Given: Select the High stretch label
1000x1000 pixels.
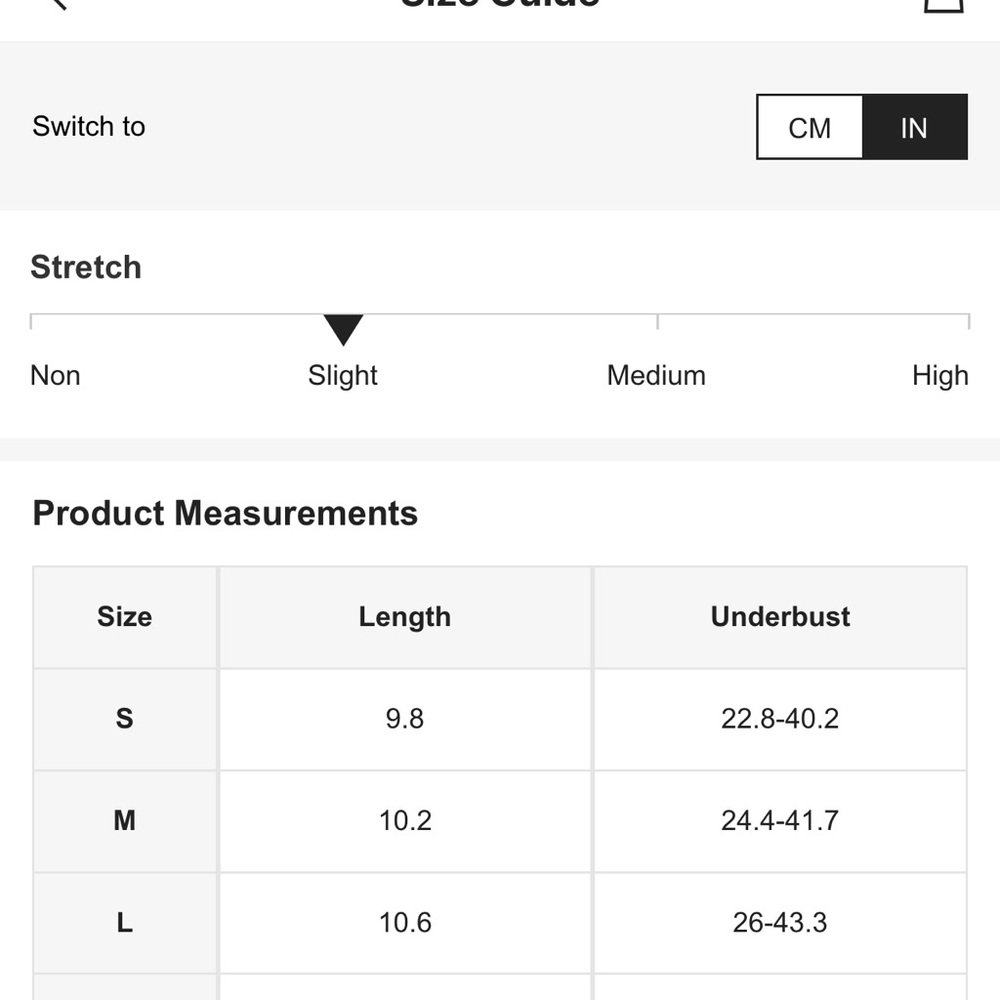Looking at the screenshot, I should [941, 376].
